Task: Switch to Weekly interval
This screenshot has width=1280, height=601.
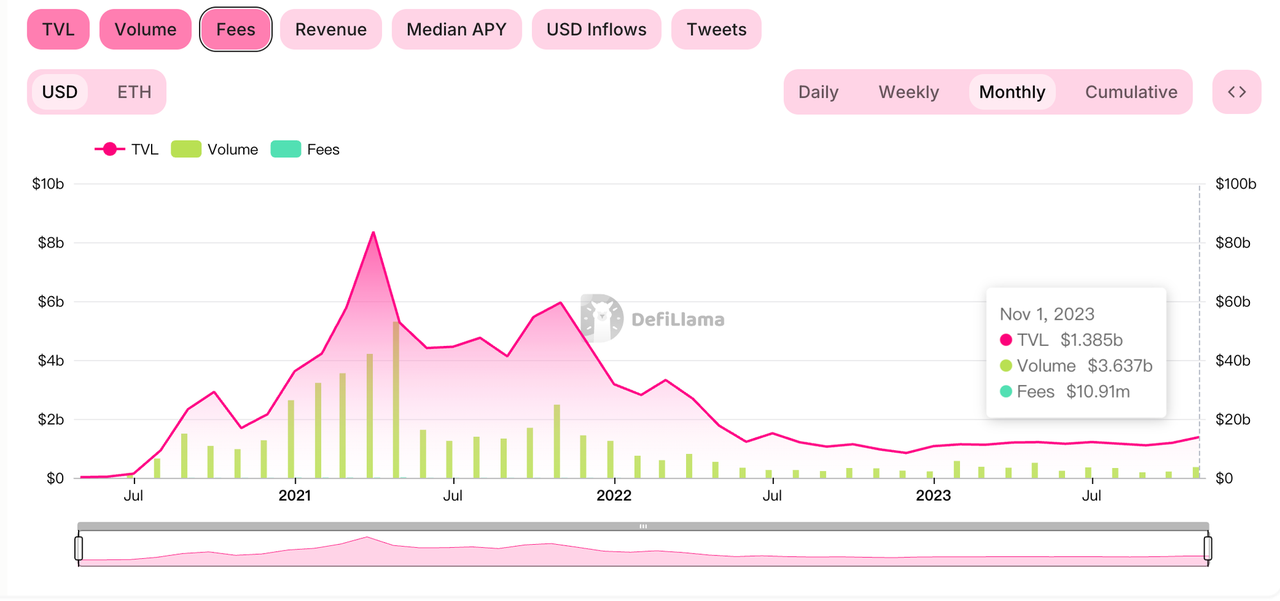Action: (908, 92)
